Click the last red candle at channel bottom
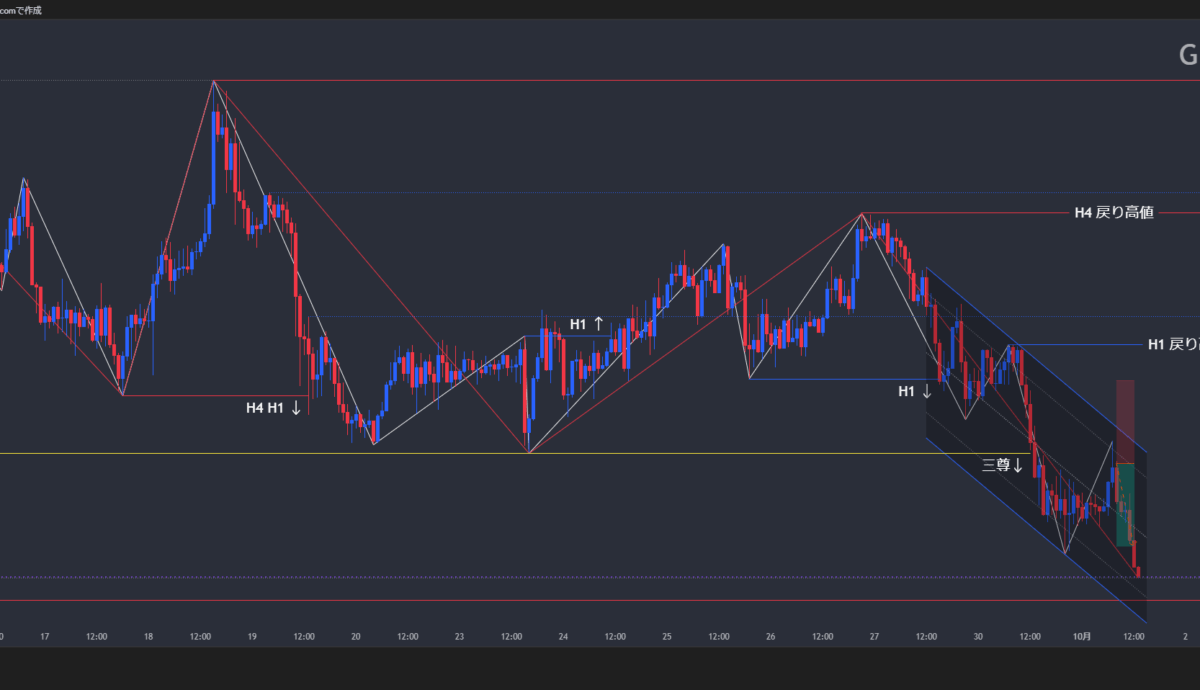1200x690 pixels. tap(1139, 571)
